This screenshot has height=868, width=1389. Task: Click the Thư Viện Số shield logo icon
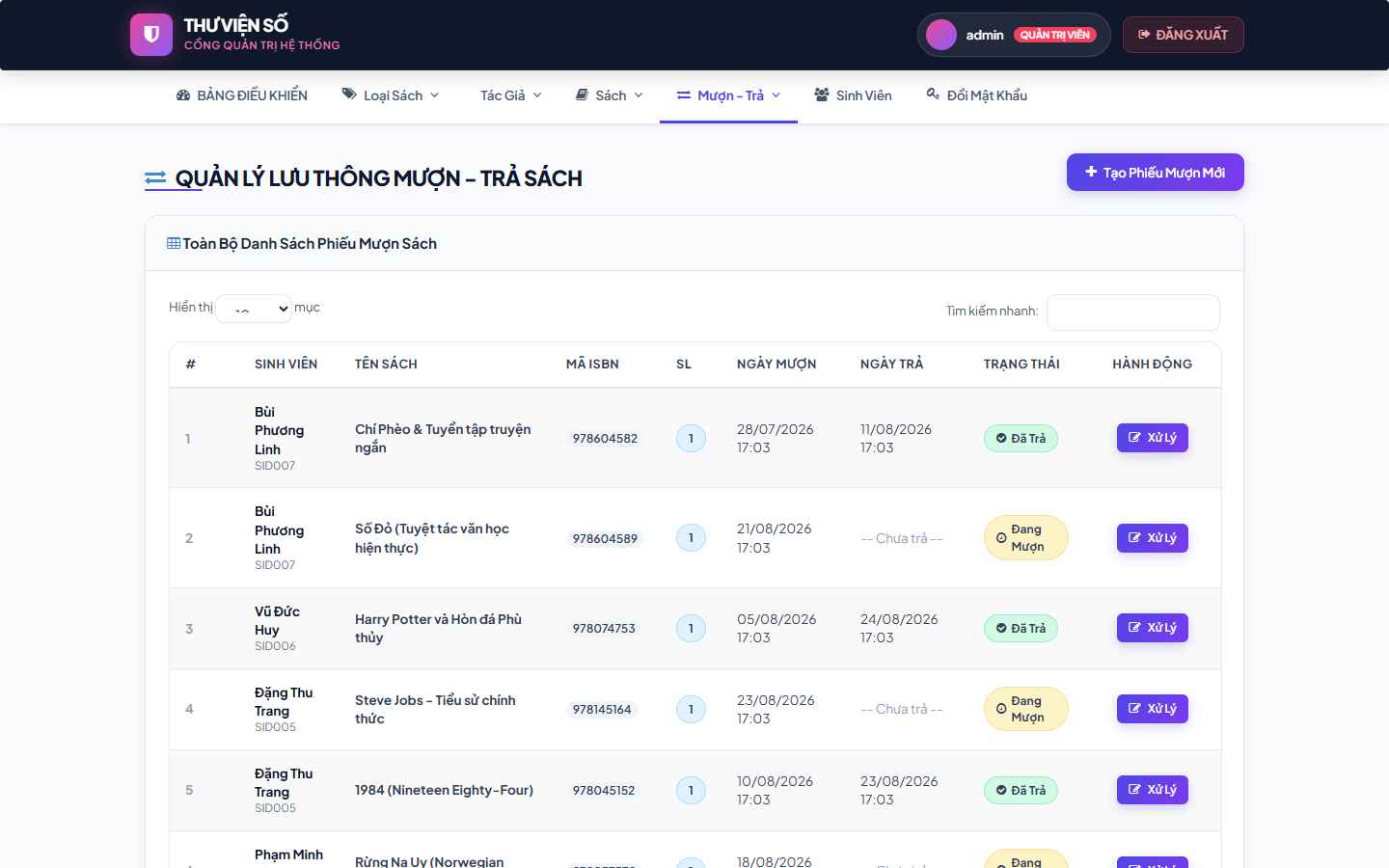(151, 35)
